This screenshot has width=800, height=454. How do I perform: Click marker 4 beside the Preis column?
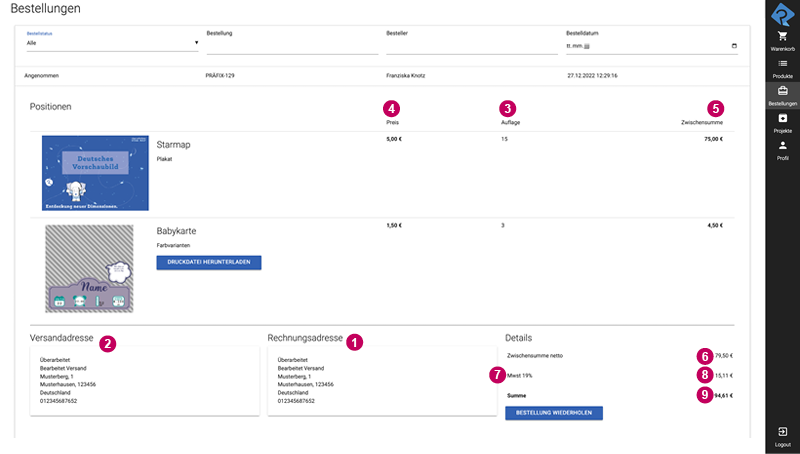point(392,108)
